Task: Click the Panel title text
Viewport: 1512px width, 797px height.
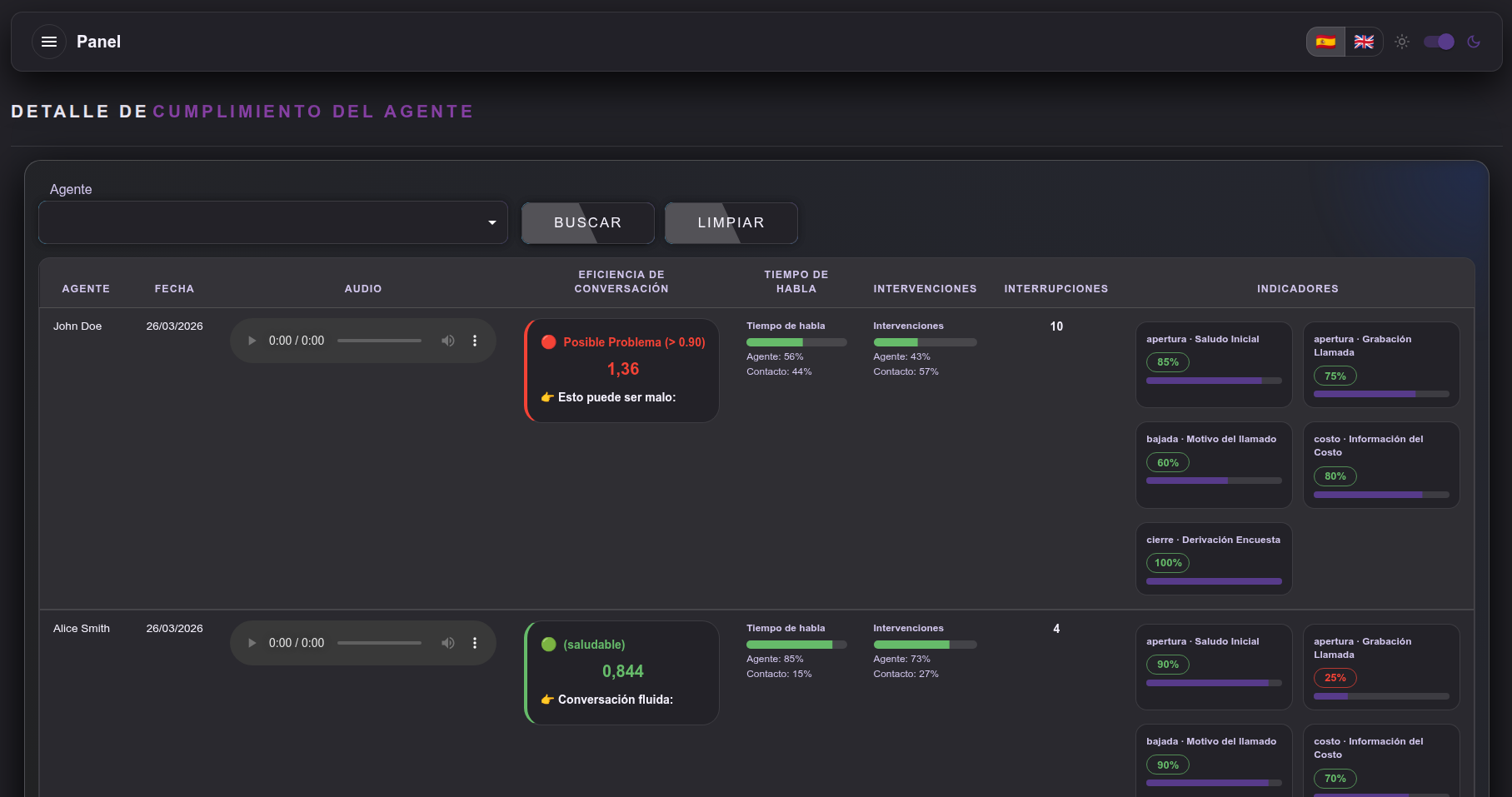Action: 98,42
